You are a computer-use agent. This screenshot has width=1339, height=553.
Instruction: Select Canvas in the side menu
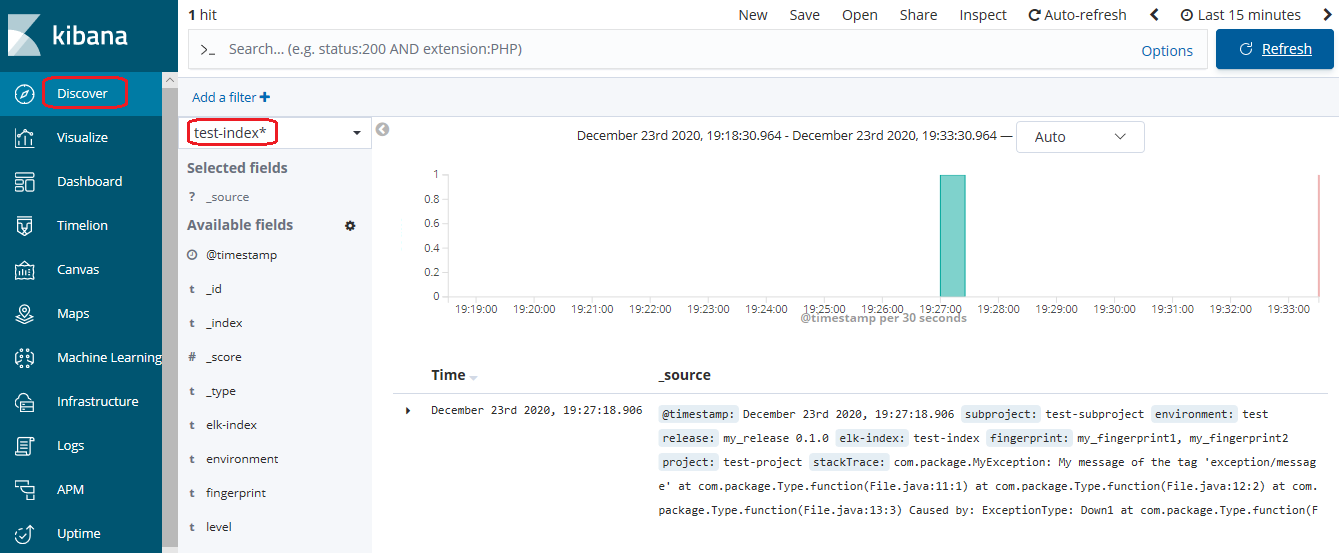[78, 269]
